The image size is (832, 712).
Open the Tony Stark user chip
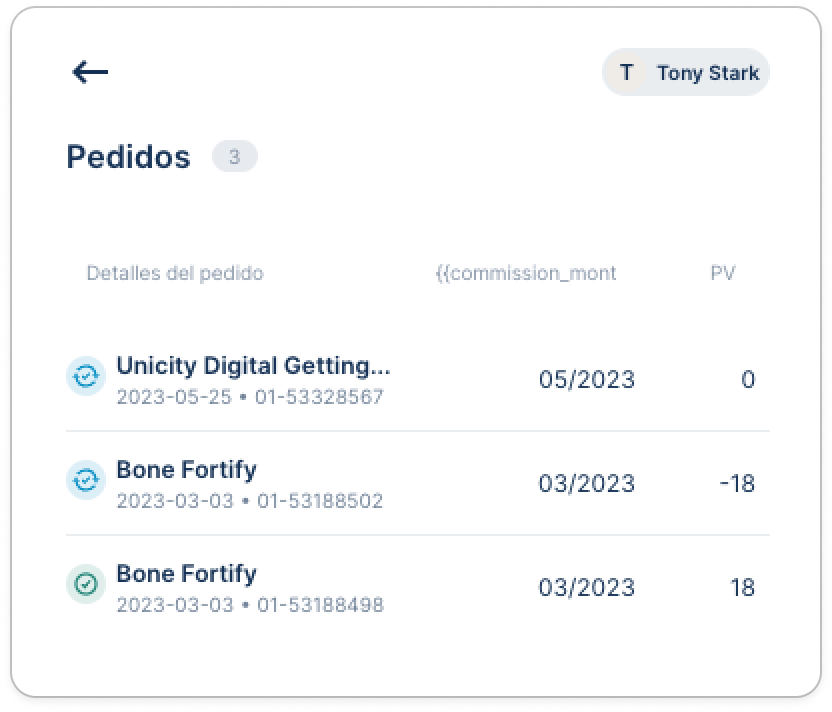(x=686, y=72)
